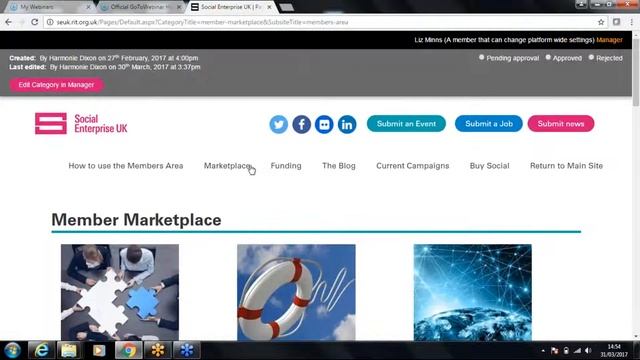
Task: Click Return to Main Site
Action: tap(566, 166)
